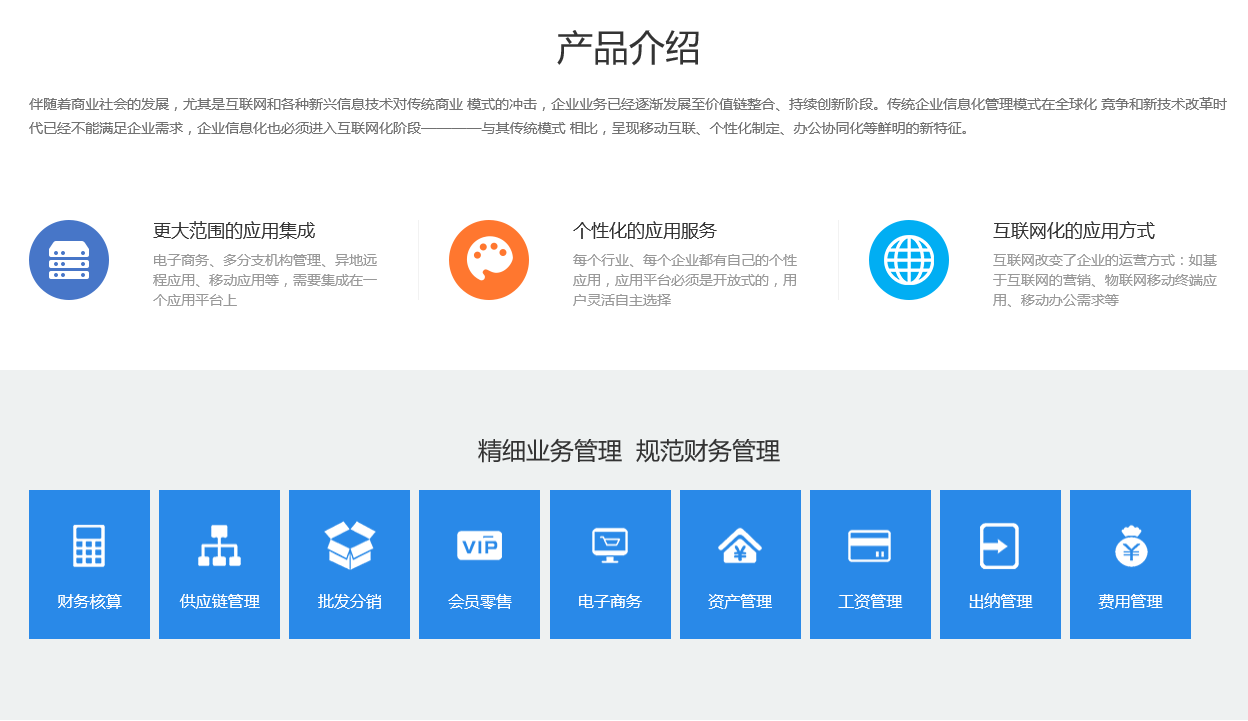Viewport: 1248px width, 721px height.
Task: Click the money bag icon for 费用管理
Action: click(1131, 546)
